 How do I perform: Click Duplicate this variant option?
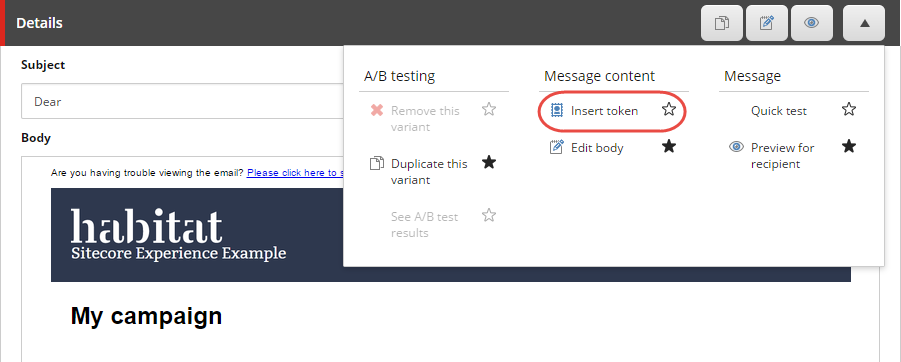click(429, 172)
